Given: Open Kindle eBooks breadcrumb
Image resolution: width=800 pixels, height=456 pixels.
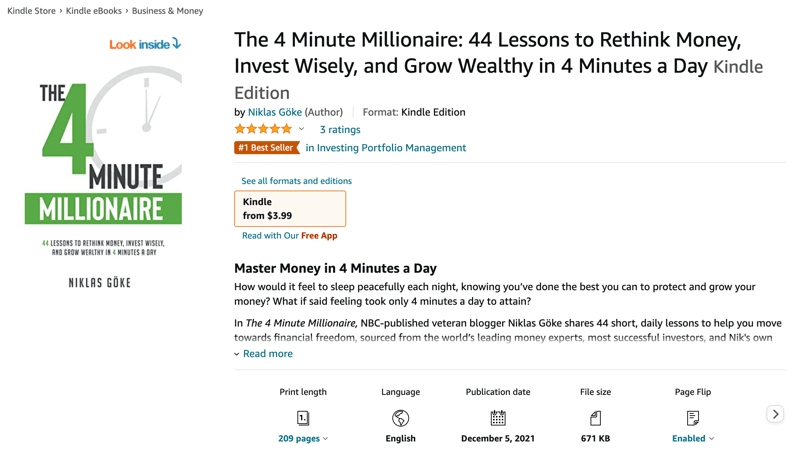Looking at the screenshot, I should click(x=94, y=11).
